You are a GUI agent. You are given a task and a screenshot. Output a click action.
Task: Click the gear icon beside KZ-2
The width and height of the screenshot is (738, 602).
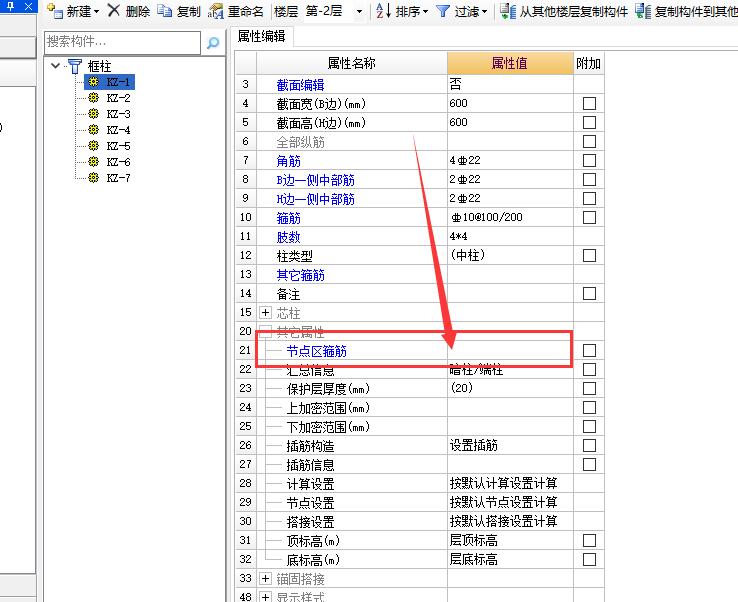[x=94, y=98]
